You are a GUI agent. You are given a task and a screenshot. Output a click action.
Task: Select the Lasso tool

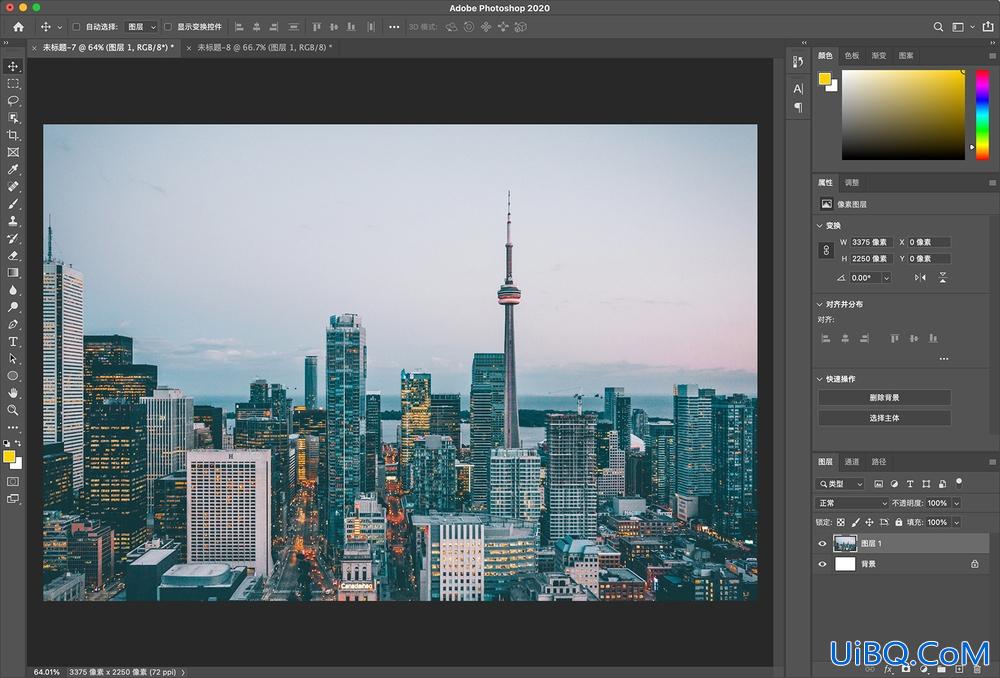(x=13, y=101)
